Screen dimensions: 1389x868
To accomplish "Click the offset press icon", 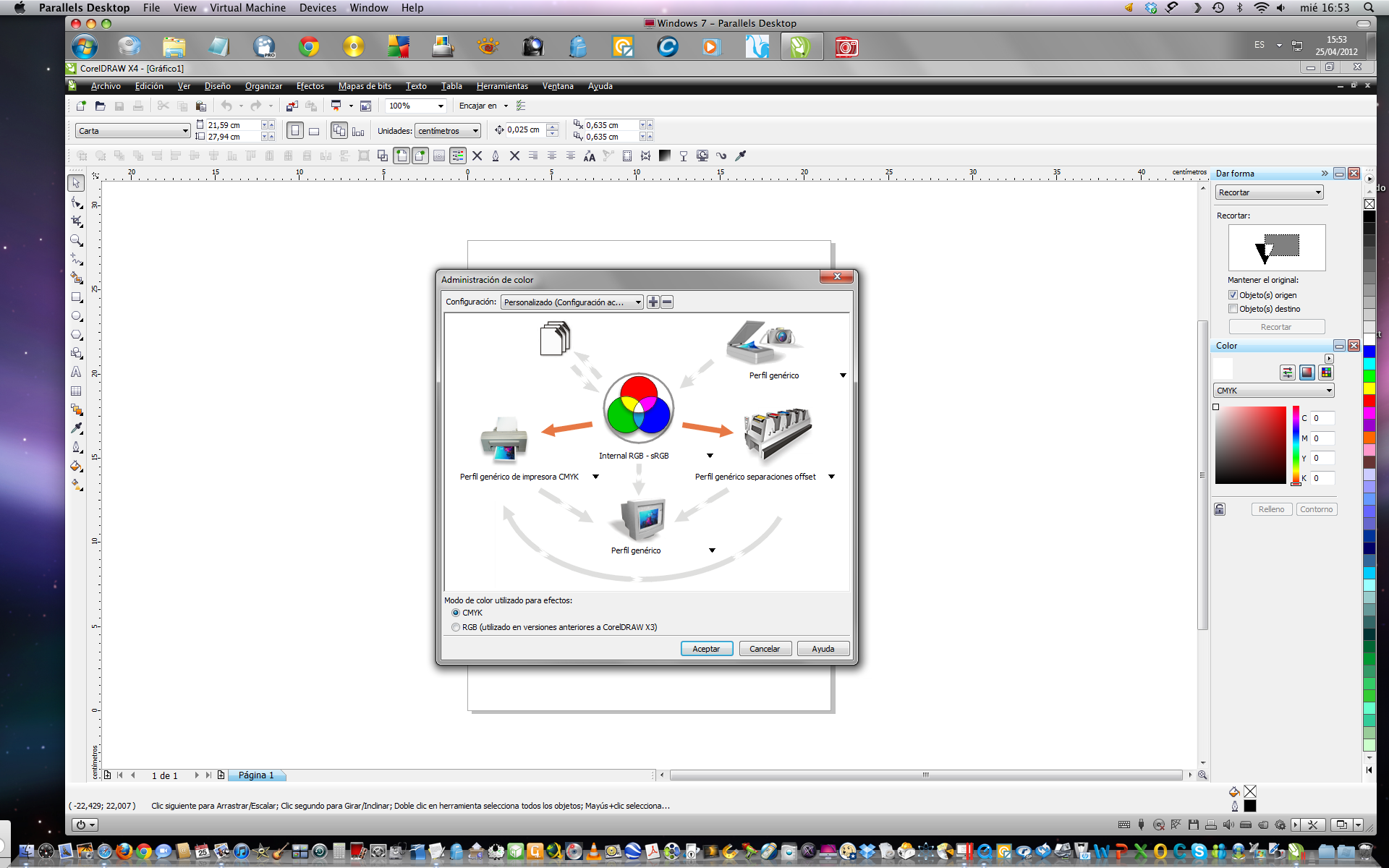I will pos(778,434).
